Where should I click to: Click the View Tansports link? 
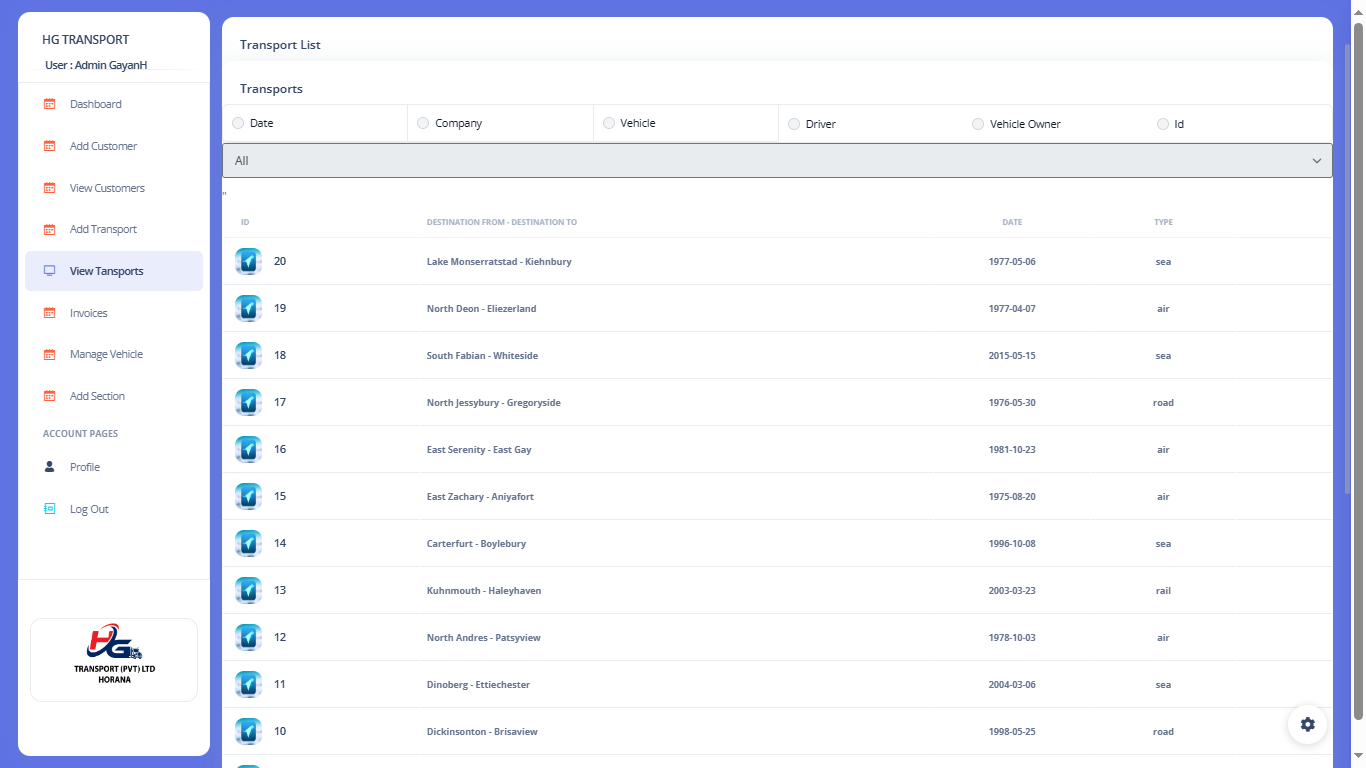106,271
